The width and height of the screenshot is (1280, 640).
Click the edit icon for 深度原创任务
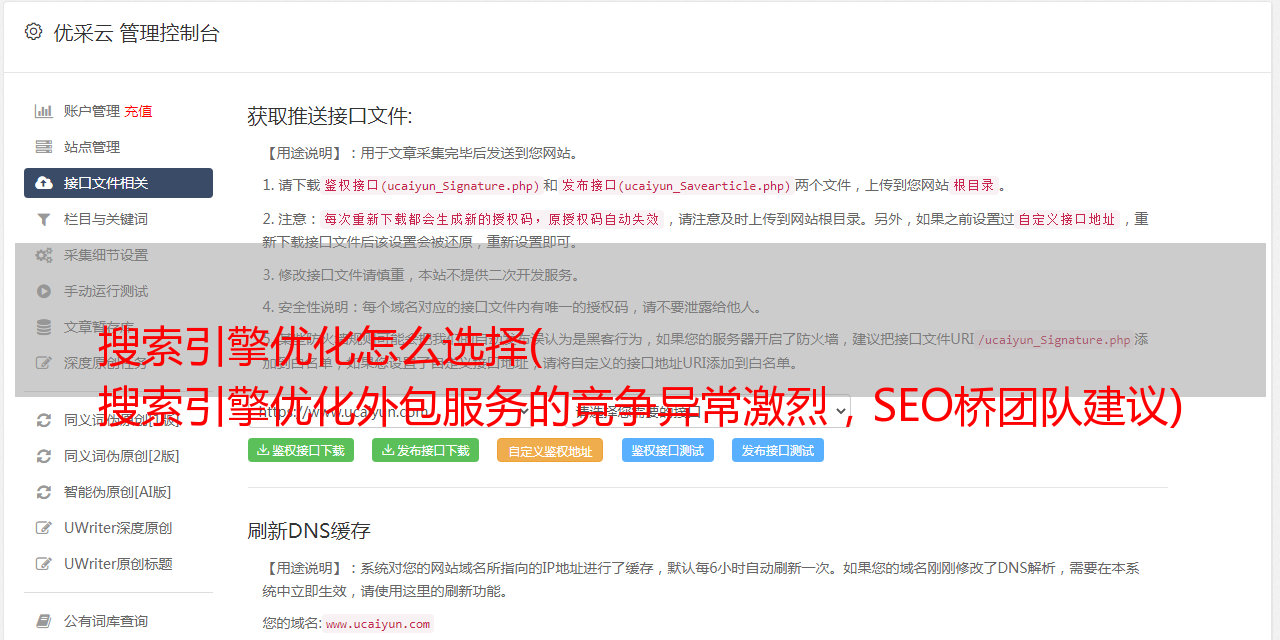pyautogui.click(x=44, y=363)
